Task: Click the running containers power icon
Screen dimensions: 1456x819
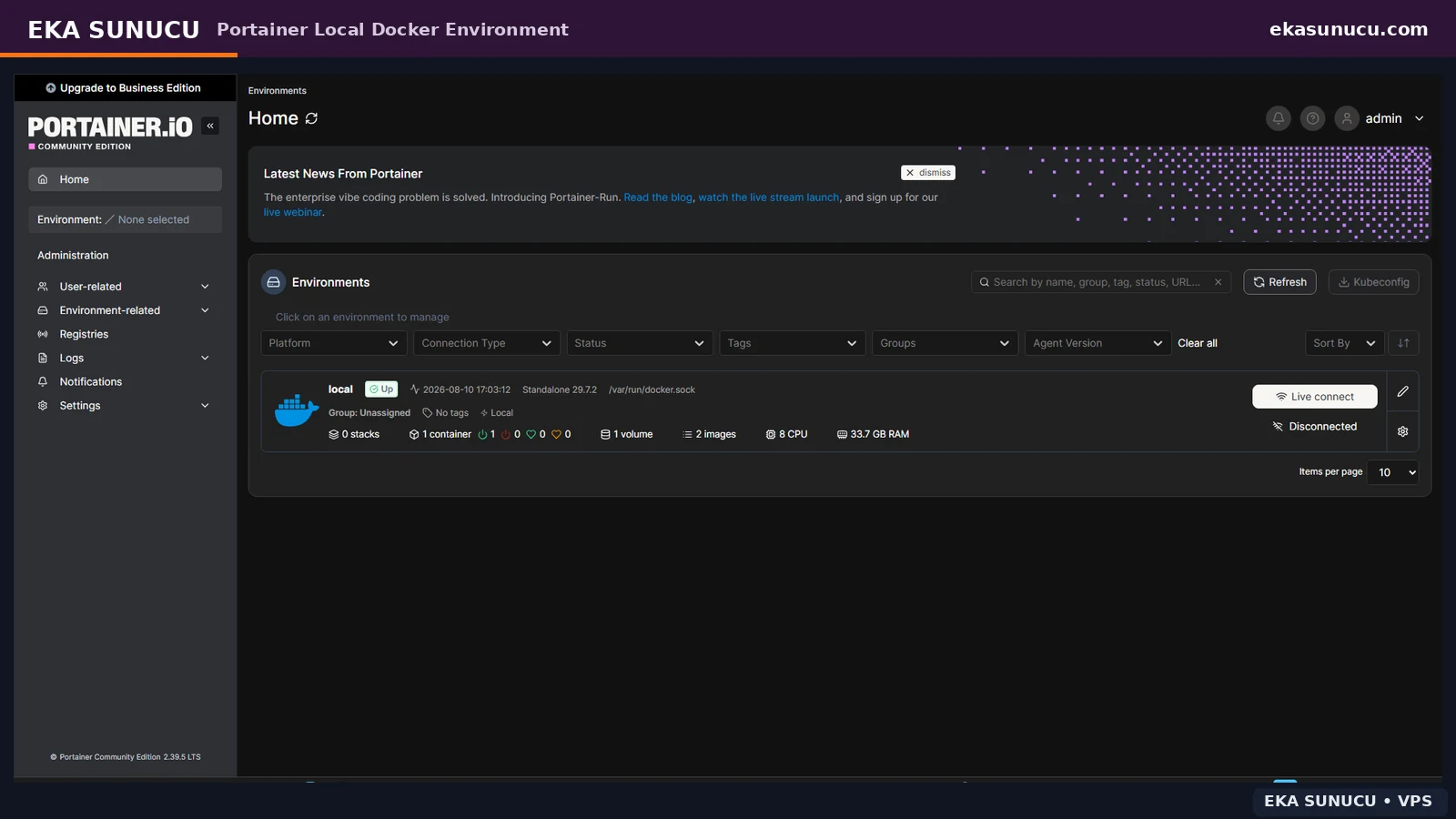Action: pos(482,435)
